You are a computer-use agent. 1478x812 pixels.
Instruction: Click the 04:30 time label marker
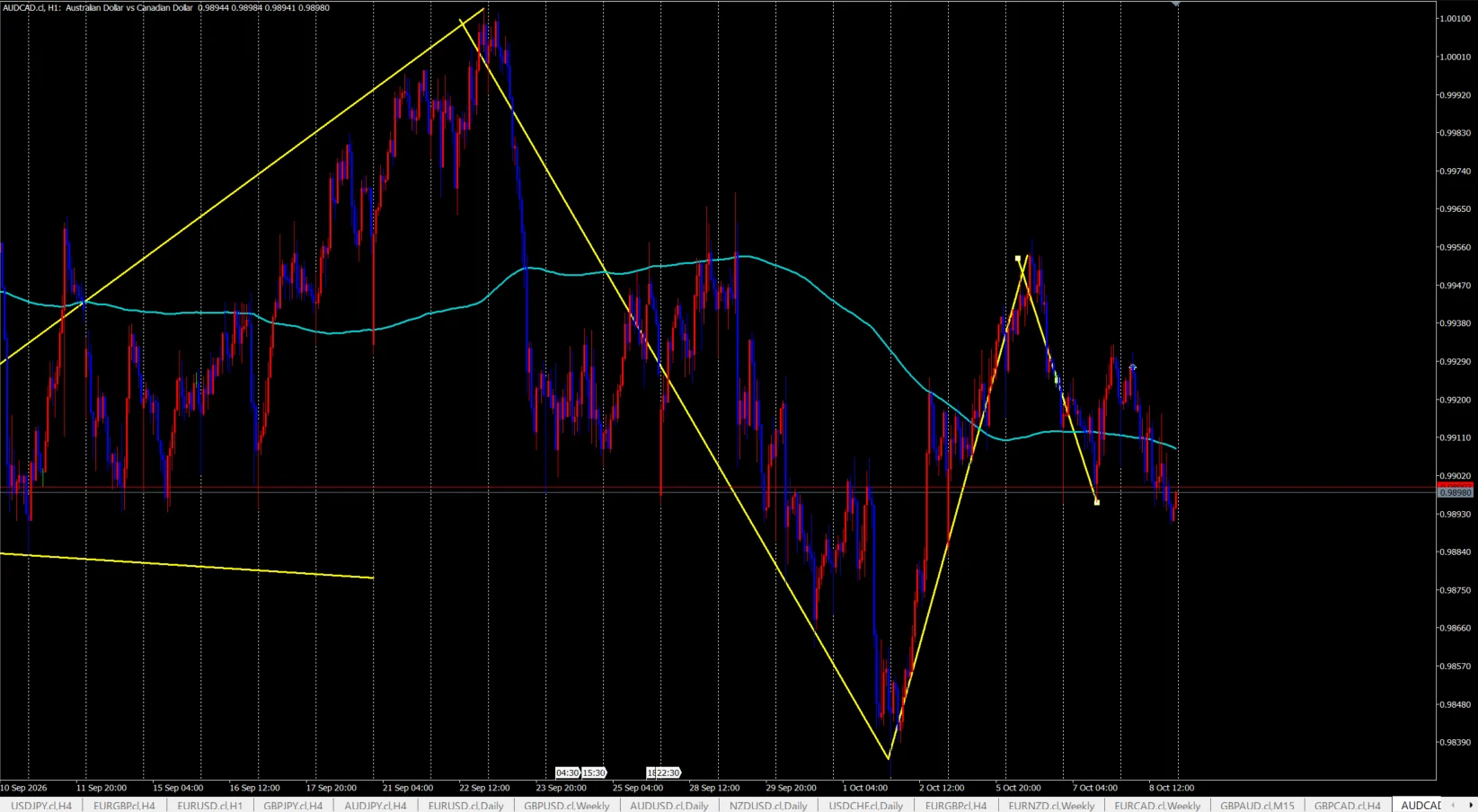point(567,772)
